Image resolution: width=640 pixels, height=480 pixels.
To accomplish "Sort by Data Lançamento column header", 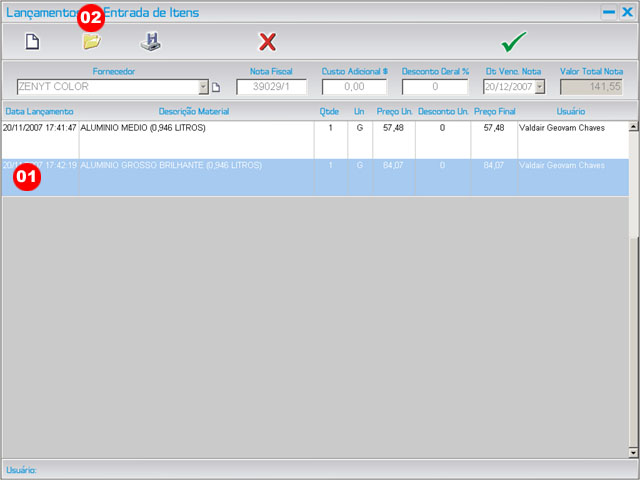I will pos(39,111).
